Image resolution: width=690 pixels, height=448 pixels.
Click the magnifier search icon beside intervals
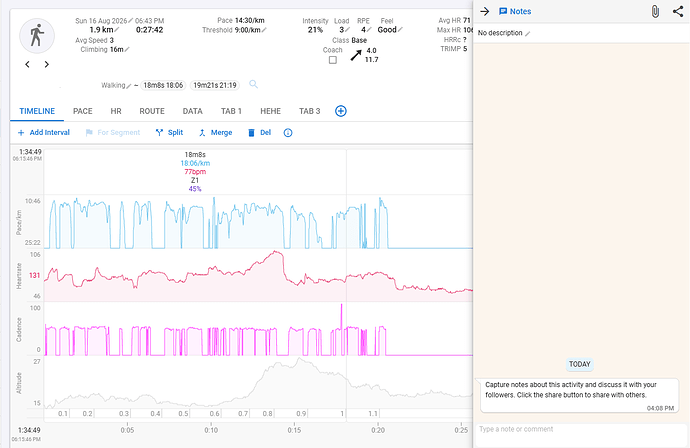pyautogui.click(x=253, y=84)
